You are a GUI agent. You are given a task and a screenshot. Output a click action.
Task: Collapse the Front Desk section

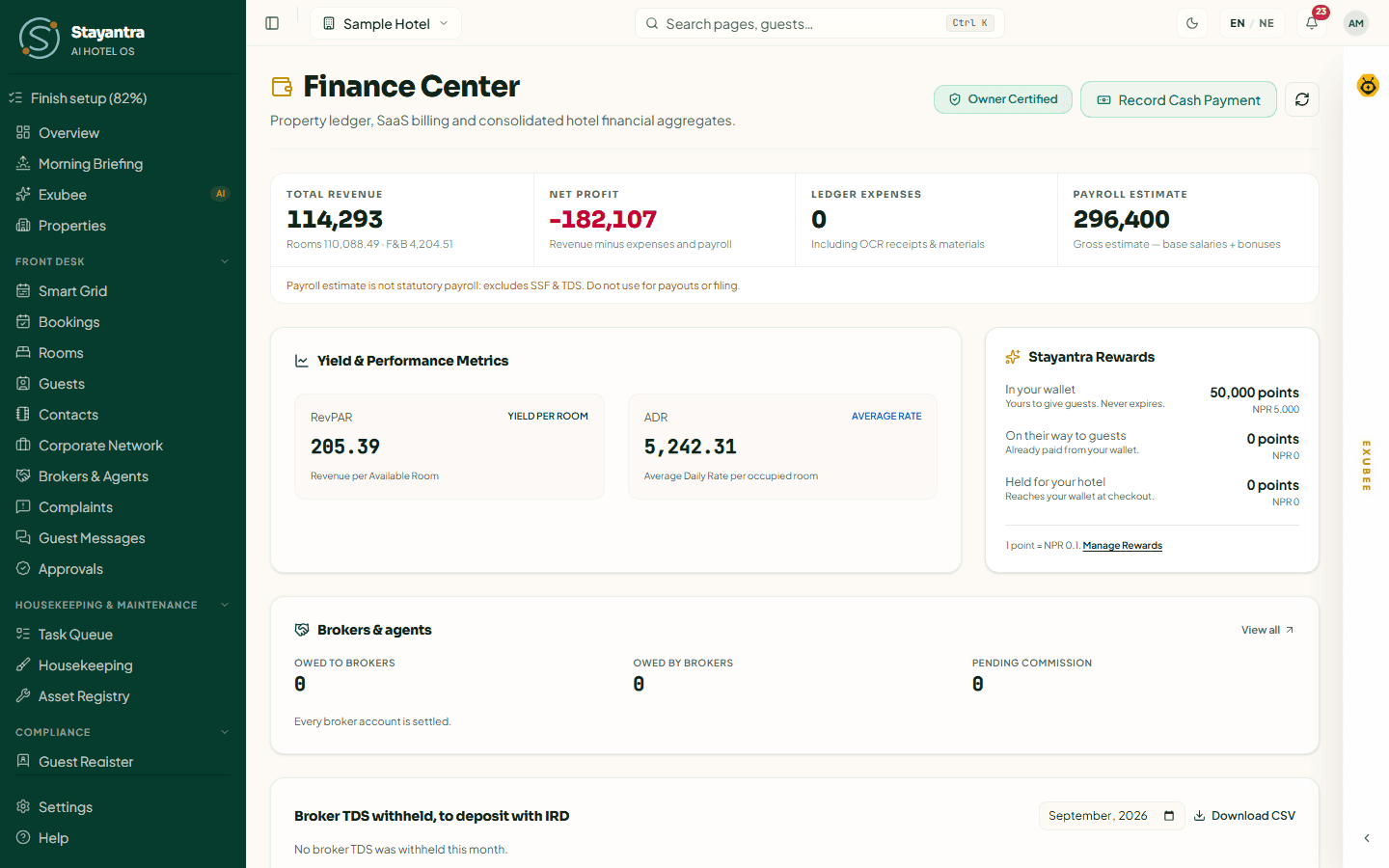tap(225, 261)
